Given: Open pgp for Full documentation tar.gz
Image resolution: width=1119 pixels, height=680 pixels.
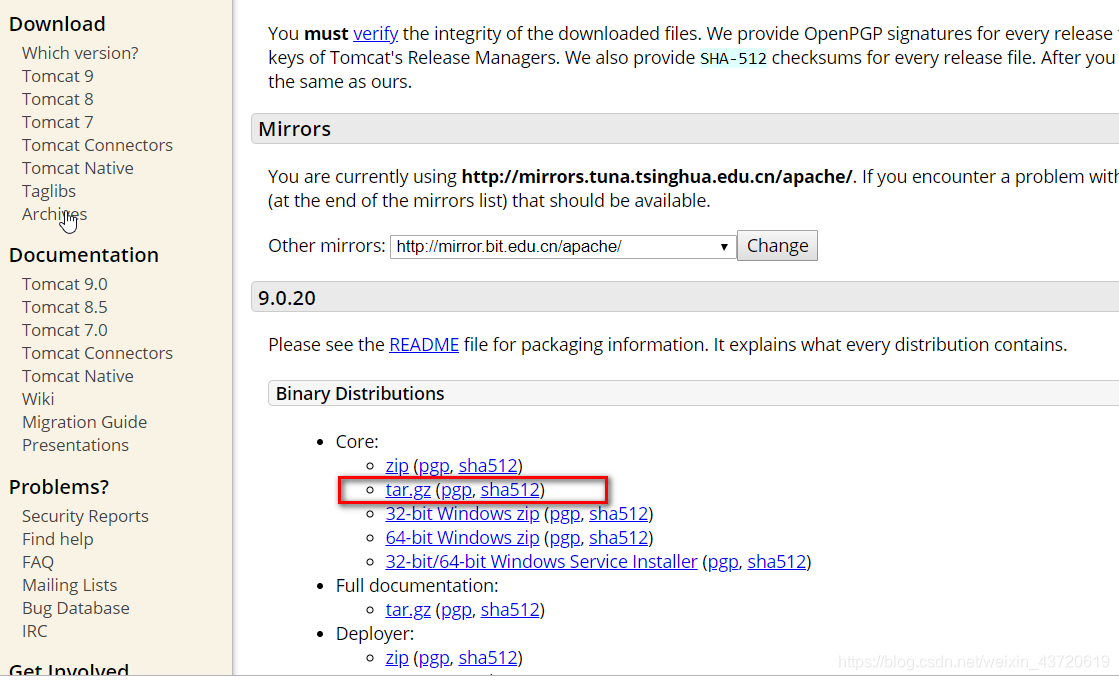Looking at the screenshot, I should (456, 610).
